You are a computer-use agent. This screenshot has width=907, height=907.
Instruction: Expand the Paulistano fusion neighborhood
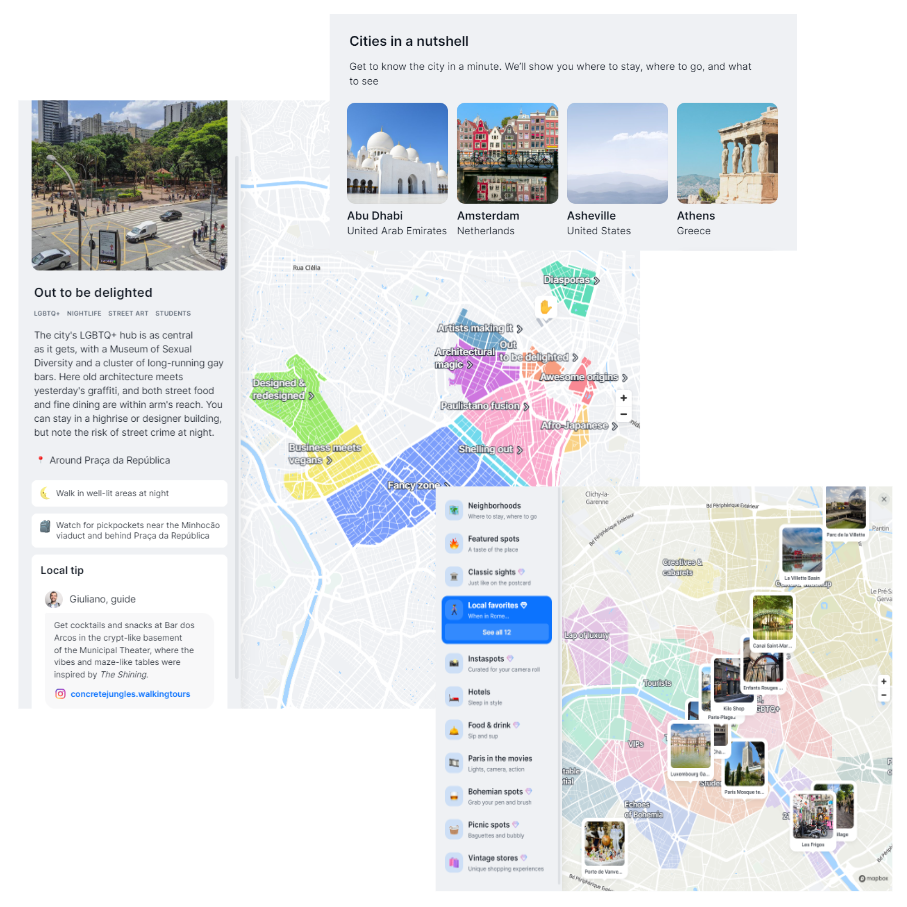point(485,406)
